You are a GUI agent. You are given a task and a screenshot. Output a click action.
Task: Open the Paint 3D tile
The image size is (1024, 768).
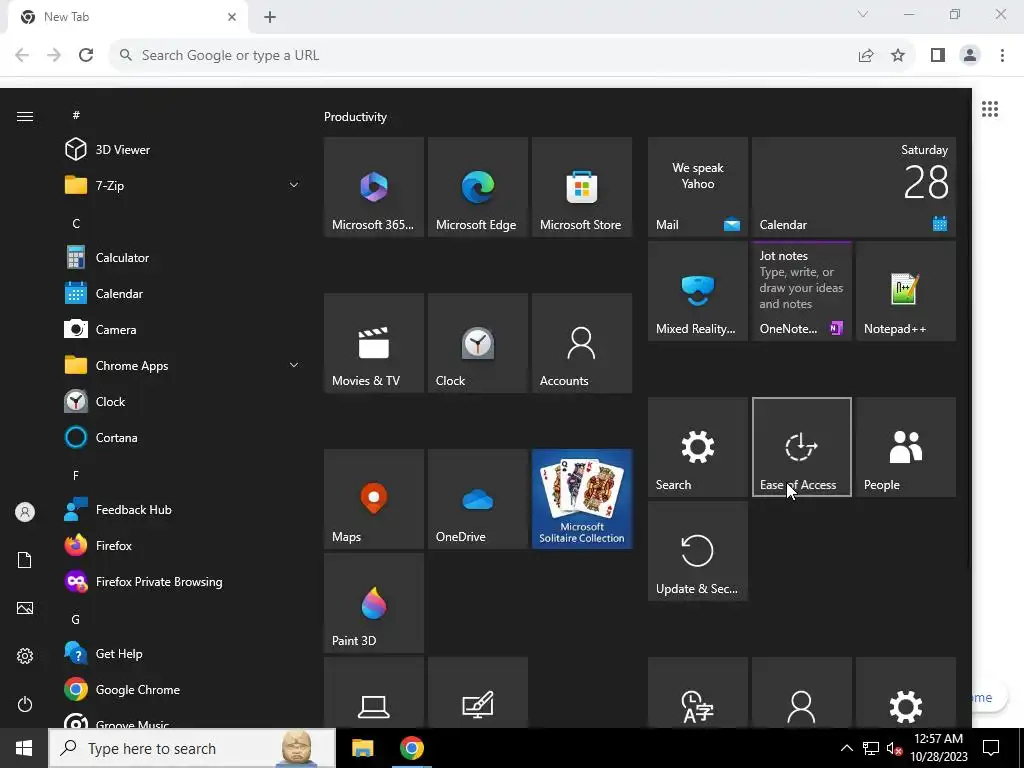[x=374, y=603]
